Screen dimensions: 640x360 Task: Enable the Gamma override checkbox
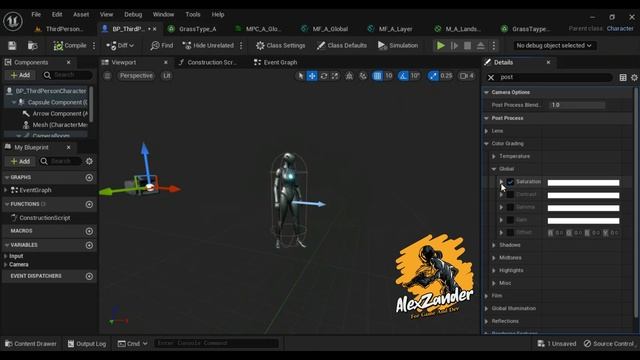[x=510, y=207]
